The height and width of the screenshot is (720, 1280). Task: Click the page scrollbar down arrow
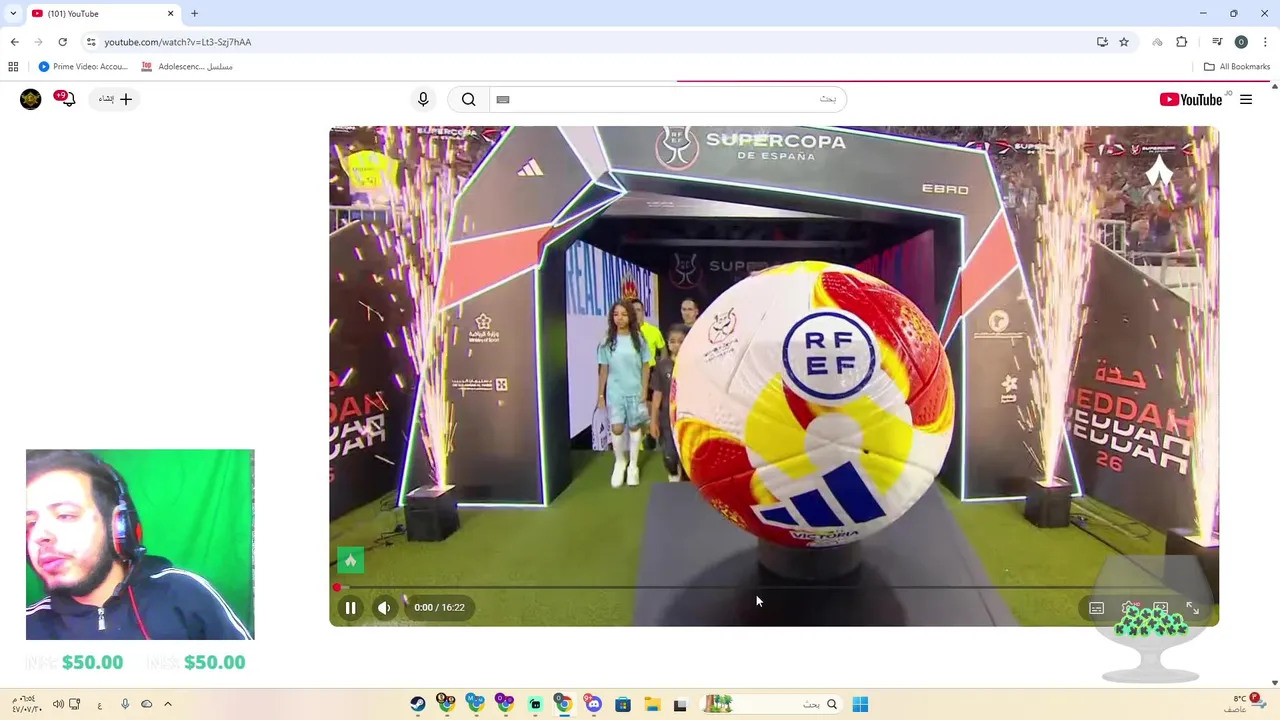tap(1274, 683)
